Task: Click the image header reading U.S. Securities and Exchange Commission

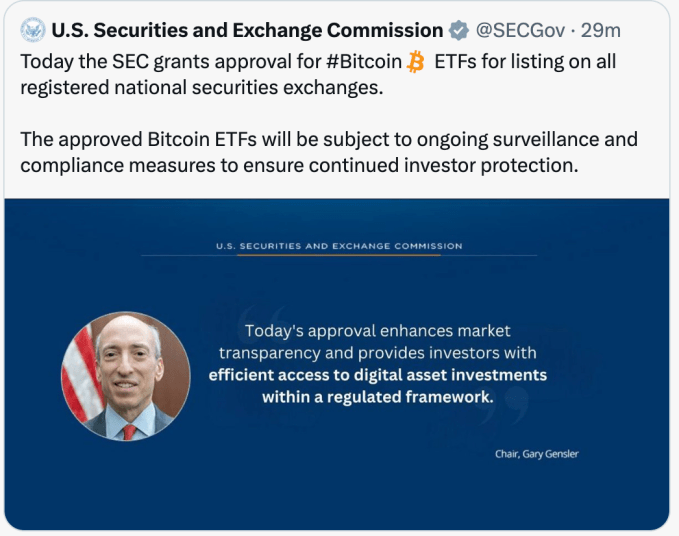Action: pos(339,246)
